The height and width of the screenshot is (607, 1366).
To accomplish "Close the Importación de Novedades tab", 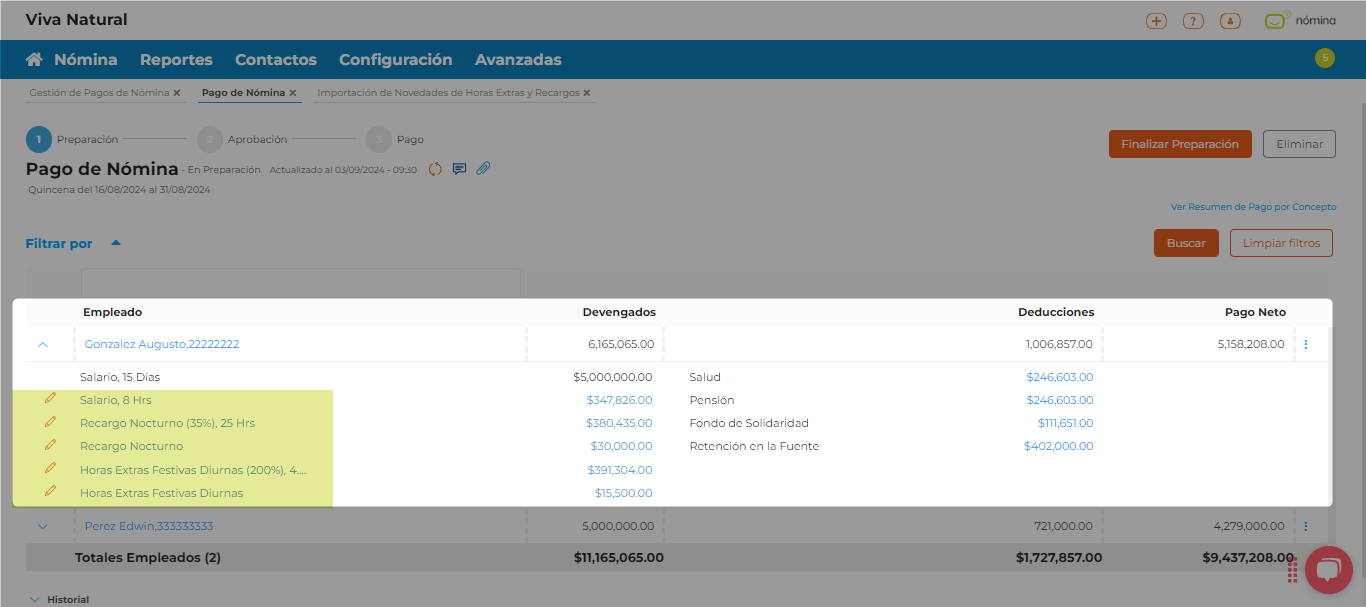I will coord(587,93).
